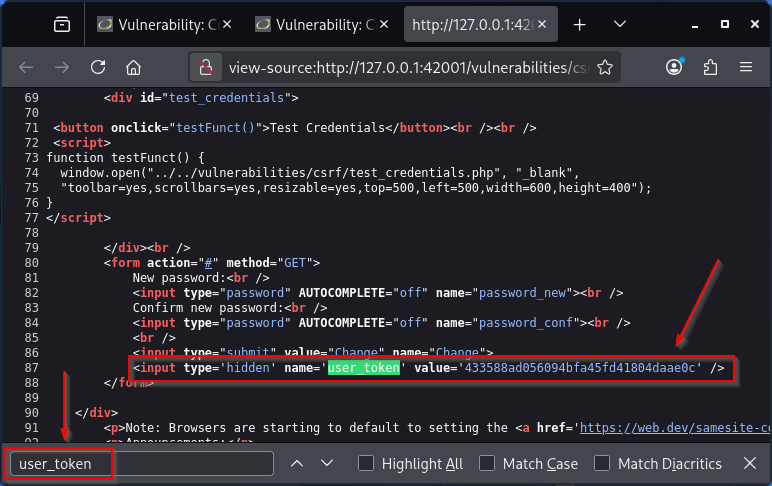Bookmark this page with star icon
This screenshot has height=486, width=772.
[x=605, y=67]
